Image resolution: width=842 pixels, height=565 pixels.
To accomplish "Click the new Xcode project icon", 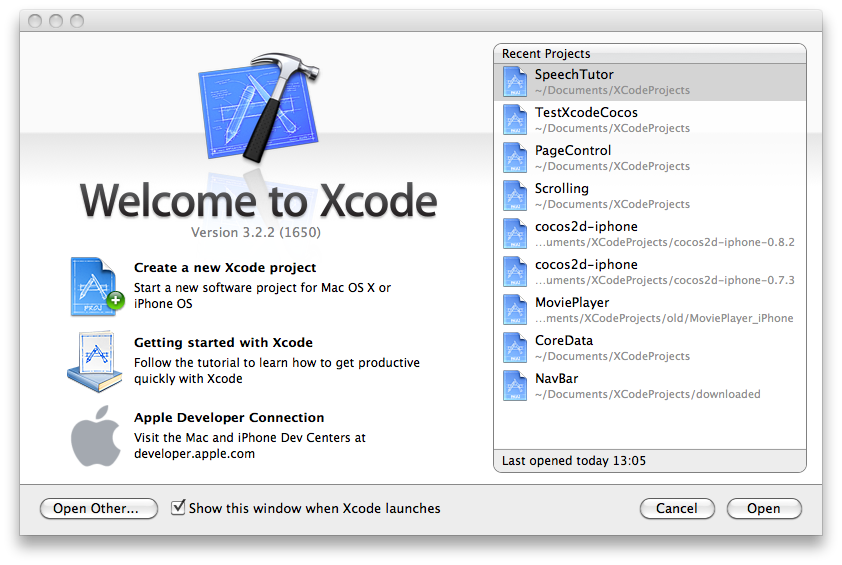I will [97, 286].
